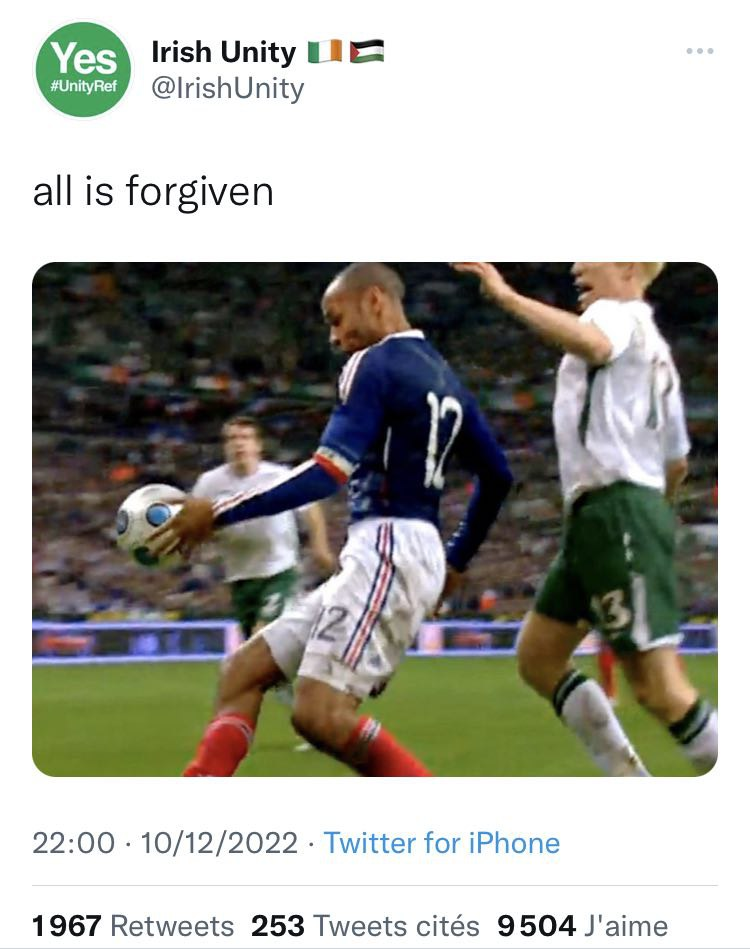View the 253 Tweets cités list
Image resolution: width=750 pixels, height=949 pixels.
(x=365, y=926)
